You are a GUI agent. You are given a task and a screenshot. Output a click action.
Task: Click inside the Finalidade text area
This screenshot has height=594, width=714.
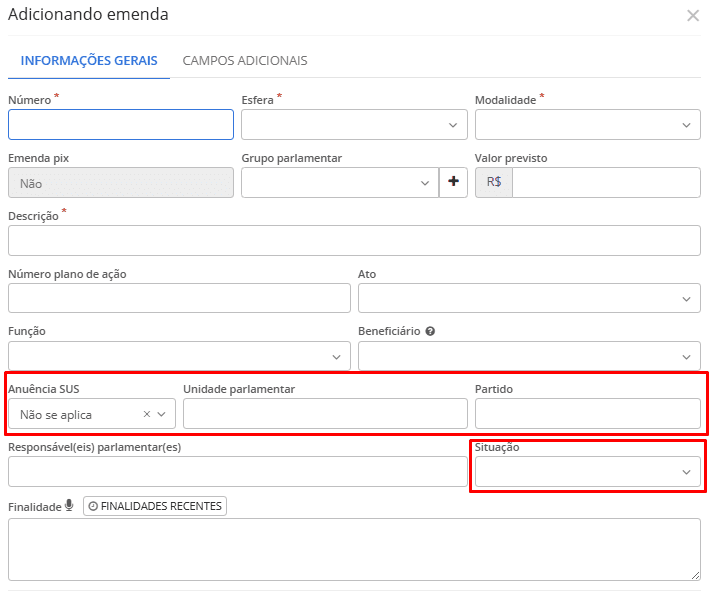coord(354,548)
